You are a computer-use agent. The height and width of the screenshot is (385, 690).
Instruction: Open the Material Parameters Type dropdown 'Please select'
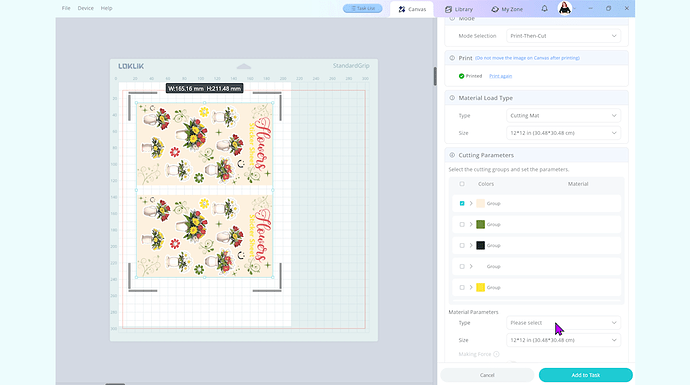coord(563,323)
